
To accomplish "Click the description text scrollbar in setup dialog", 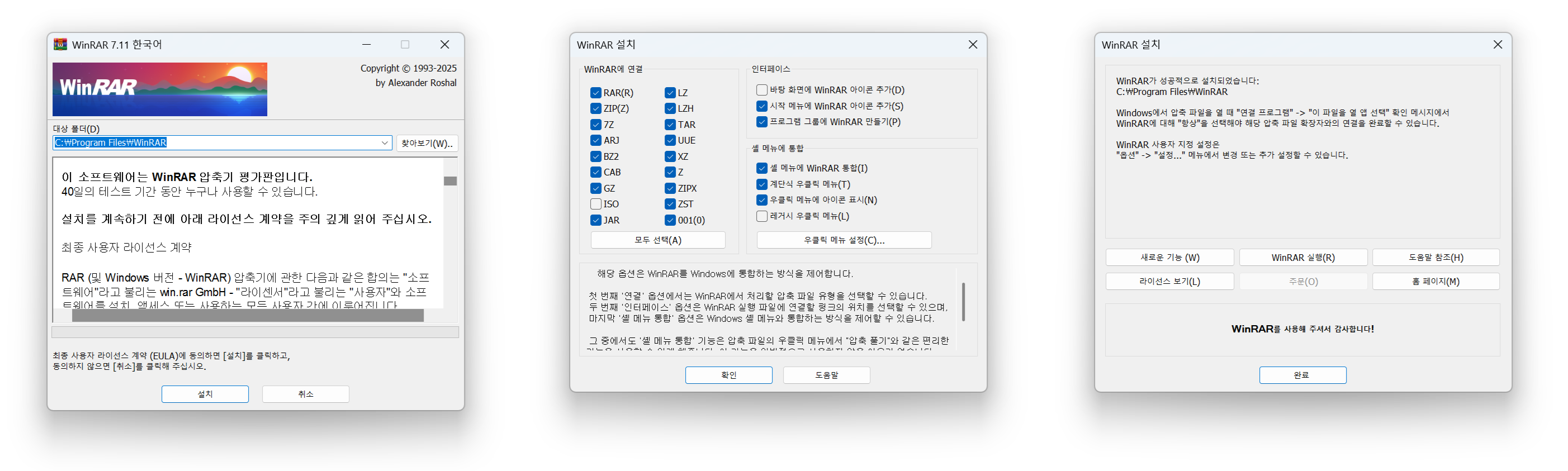I will click(963, 301).
